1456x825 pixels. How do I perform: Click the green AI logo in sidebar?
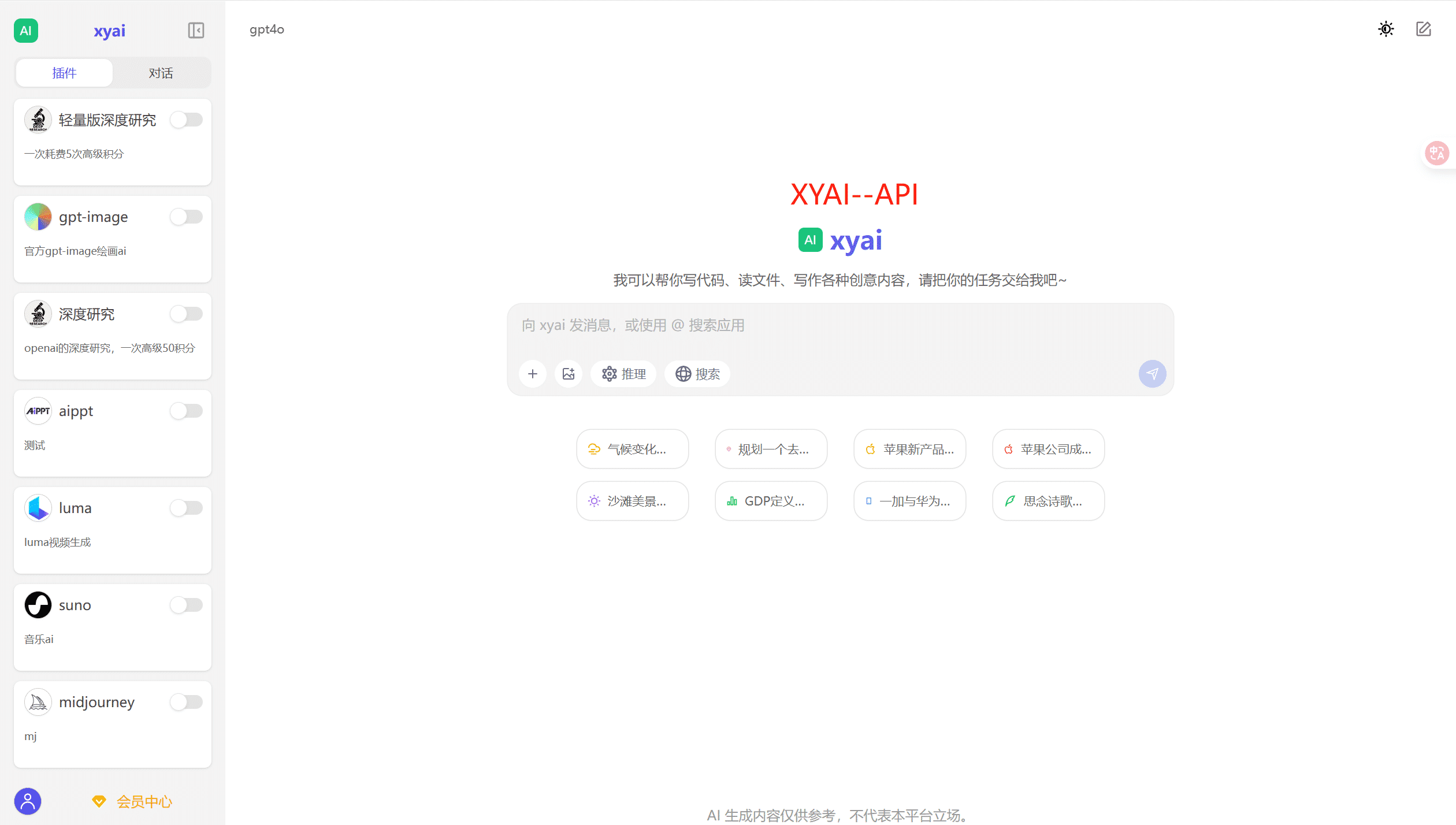click(26, 31)
